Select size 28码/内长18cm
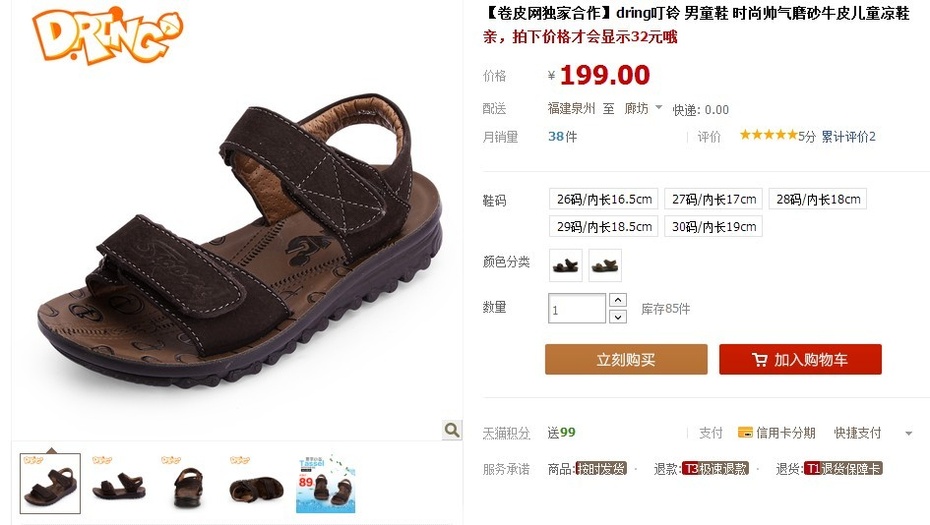 [818, 199]
